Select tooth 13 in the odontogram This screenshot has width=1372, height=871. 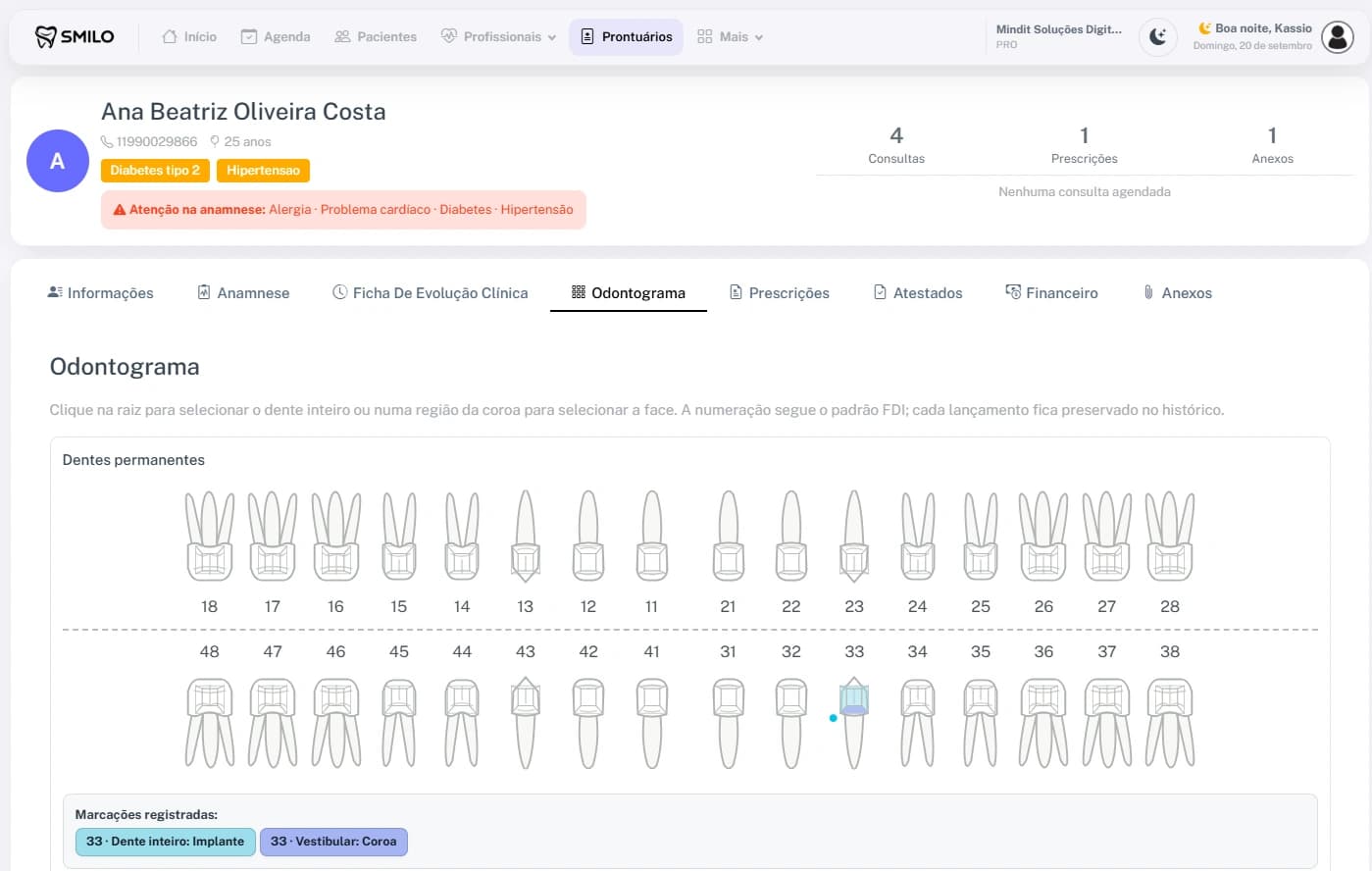526,536
